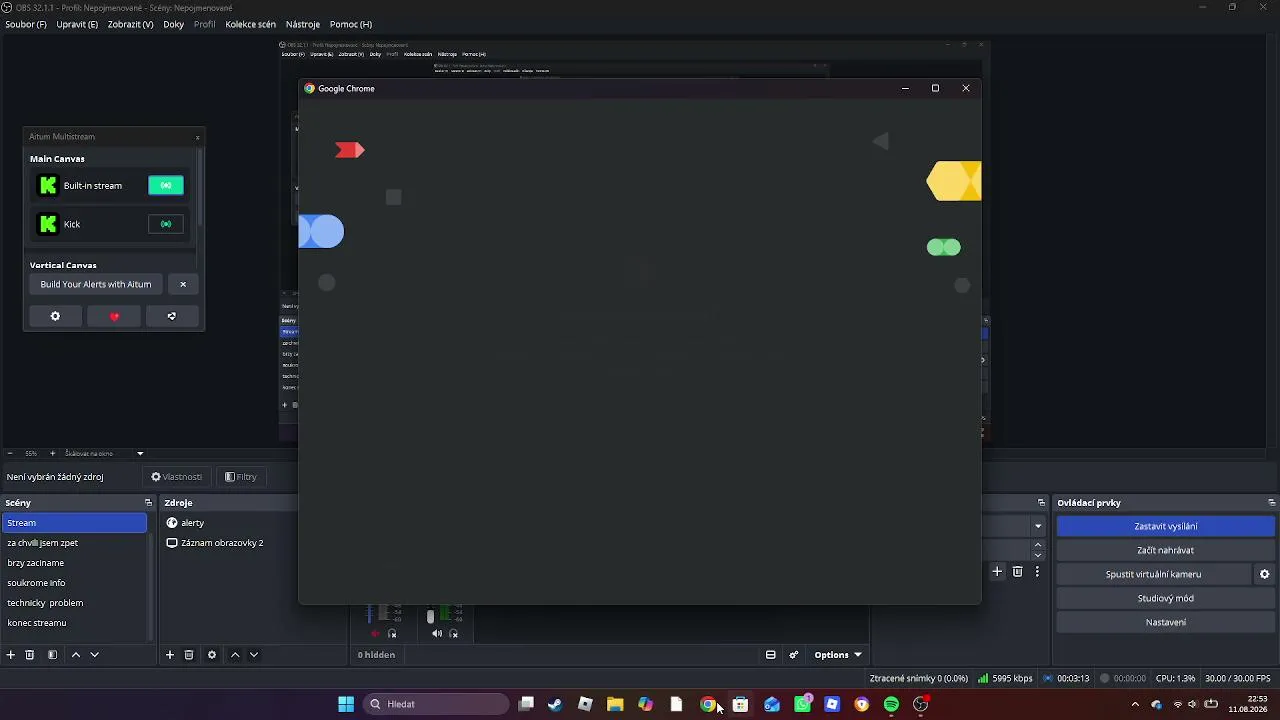
Task: Click the refresh icon in Aitum panel
Action: 172,316
